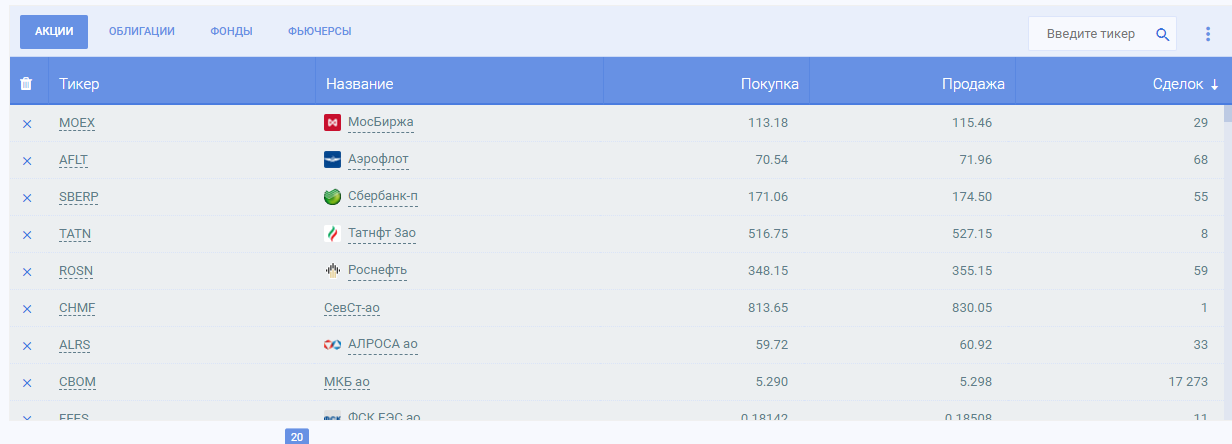1232x444 pixels.
Task: Open the CBOM ticker link
Action: pos(77,382)
